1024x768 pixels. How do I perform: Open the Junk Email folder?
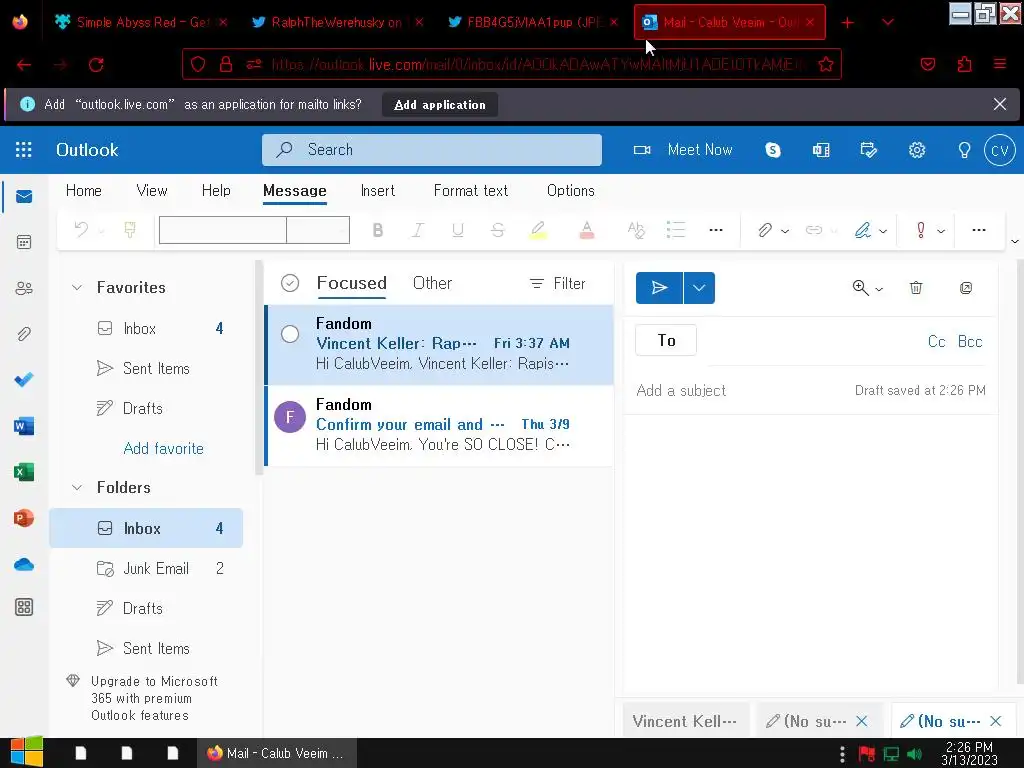click(x=146, y=569)
